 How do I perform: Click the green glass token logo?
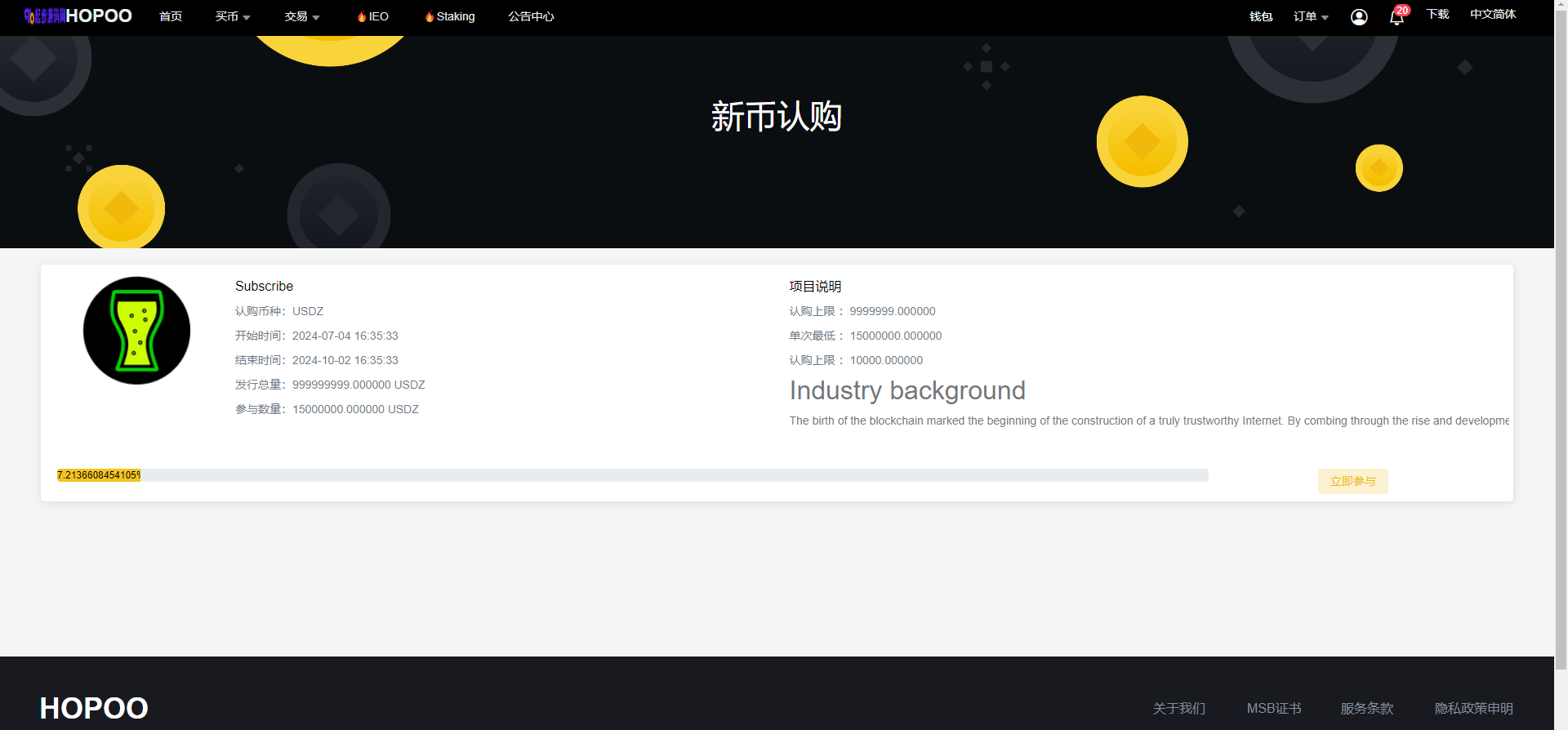(x=137, y=331)
